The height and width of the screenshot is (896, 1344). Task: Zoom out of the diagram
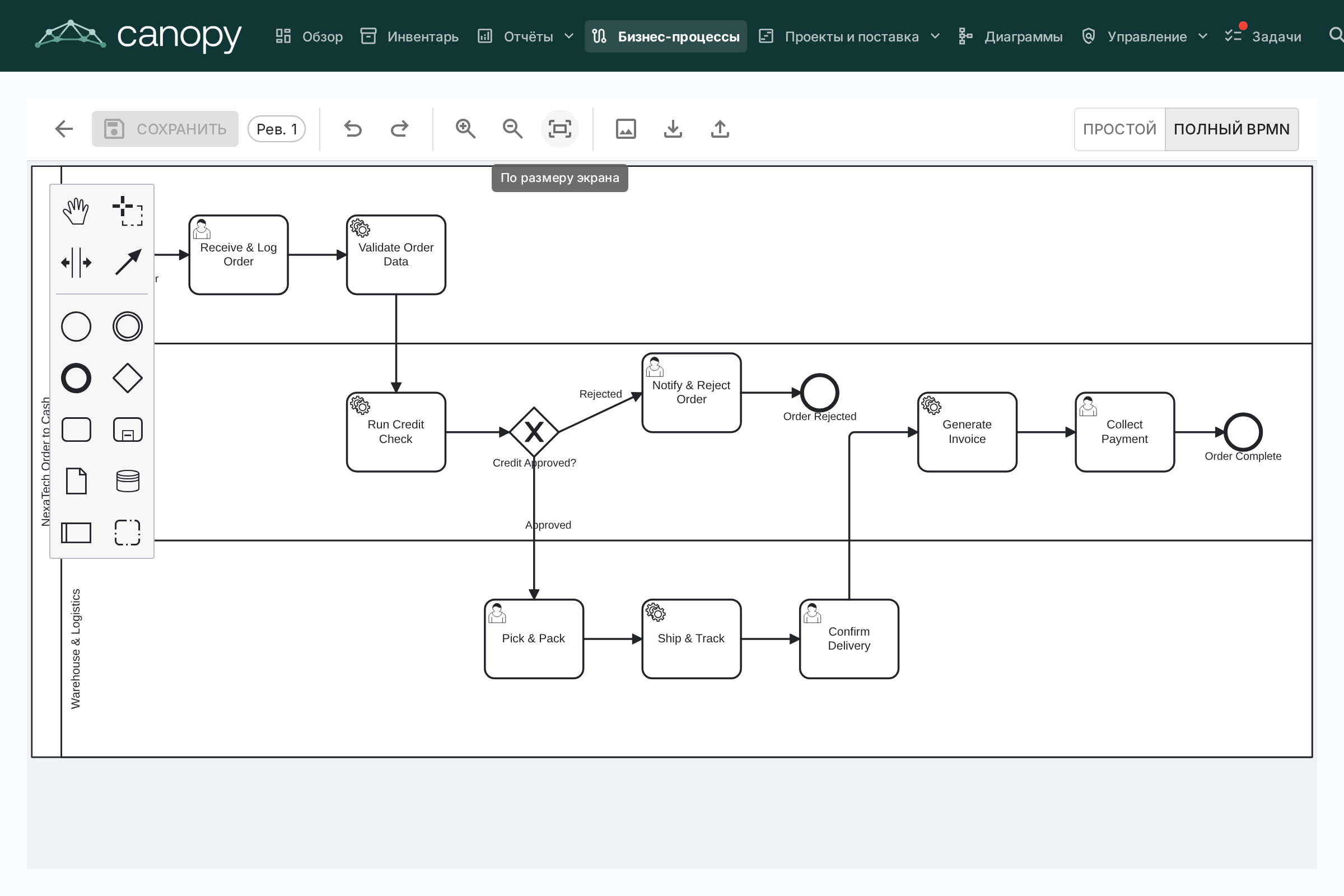[x=512, y=129]
